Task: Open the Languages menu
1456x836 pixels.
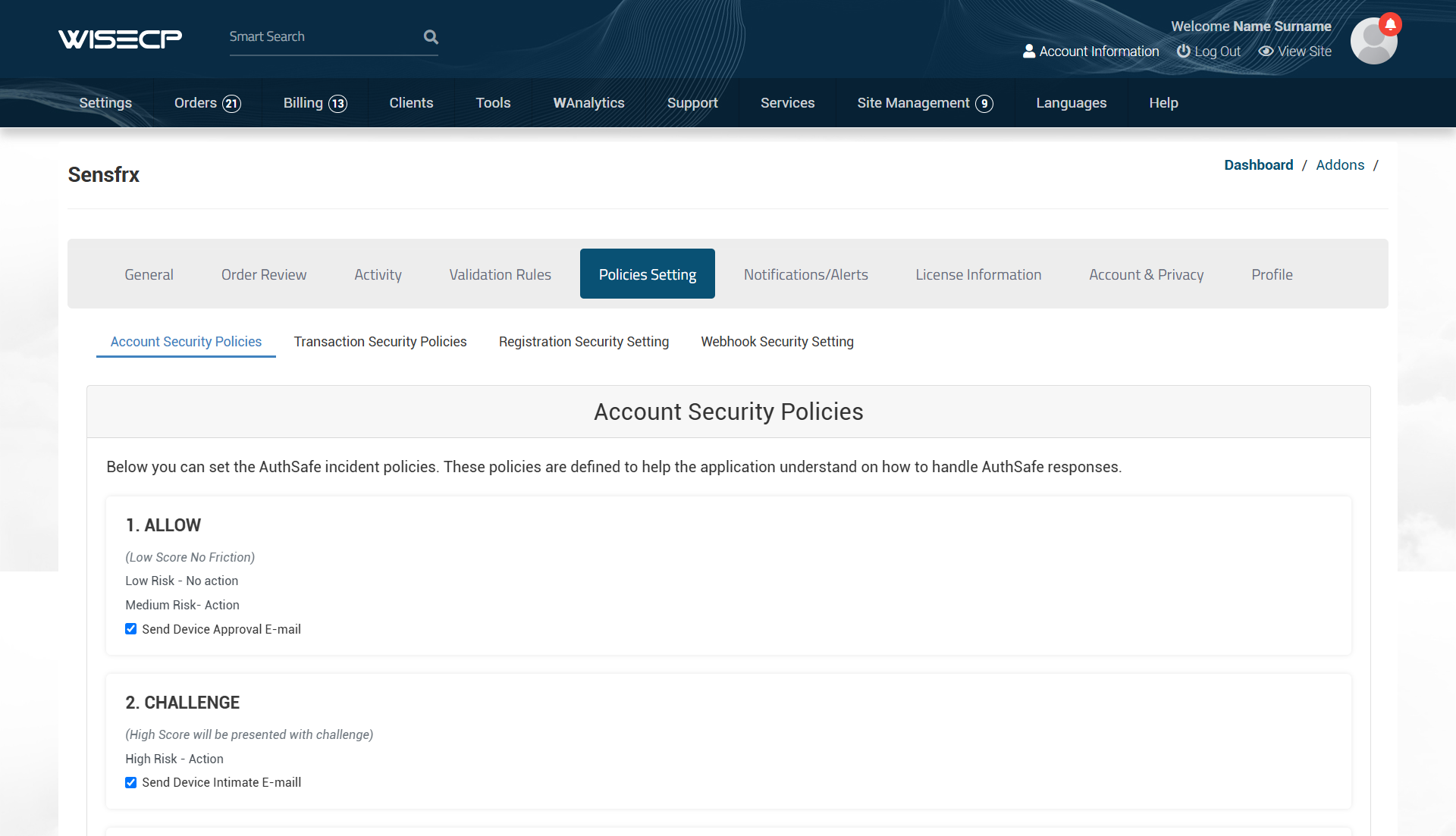Action: 1071,103
